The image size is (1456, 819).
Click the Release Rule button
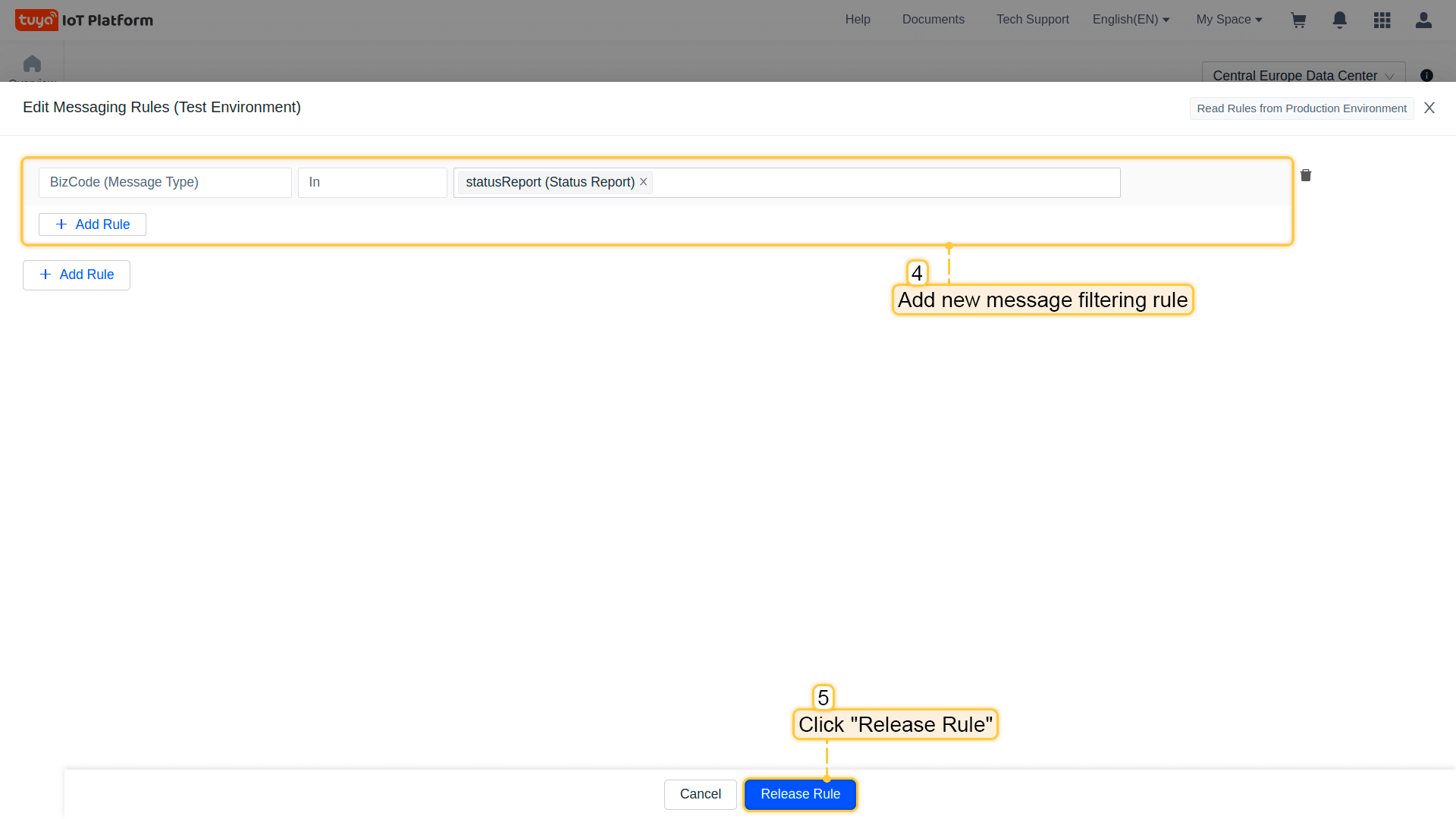click(800, 794)
